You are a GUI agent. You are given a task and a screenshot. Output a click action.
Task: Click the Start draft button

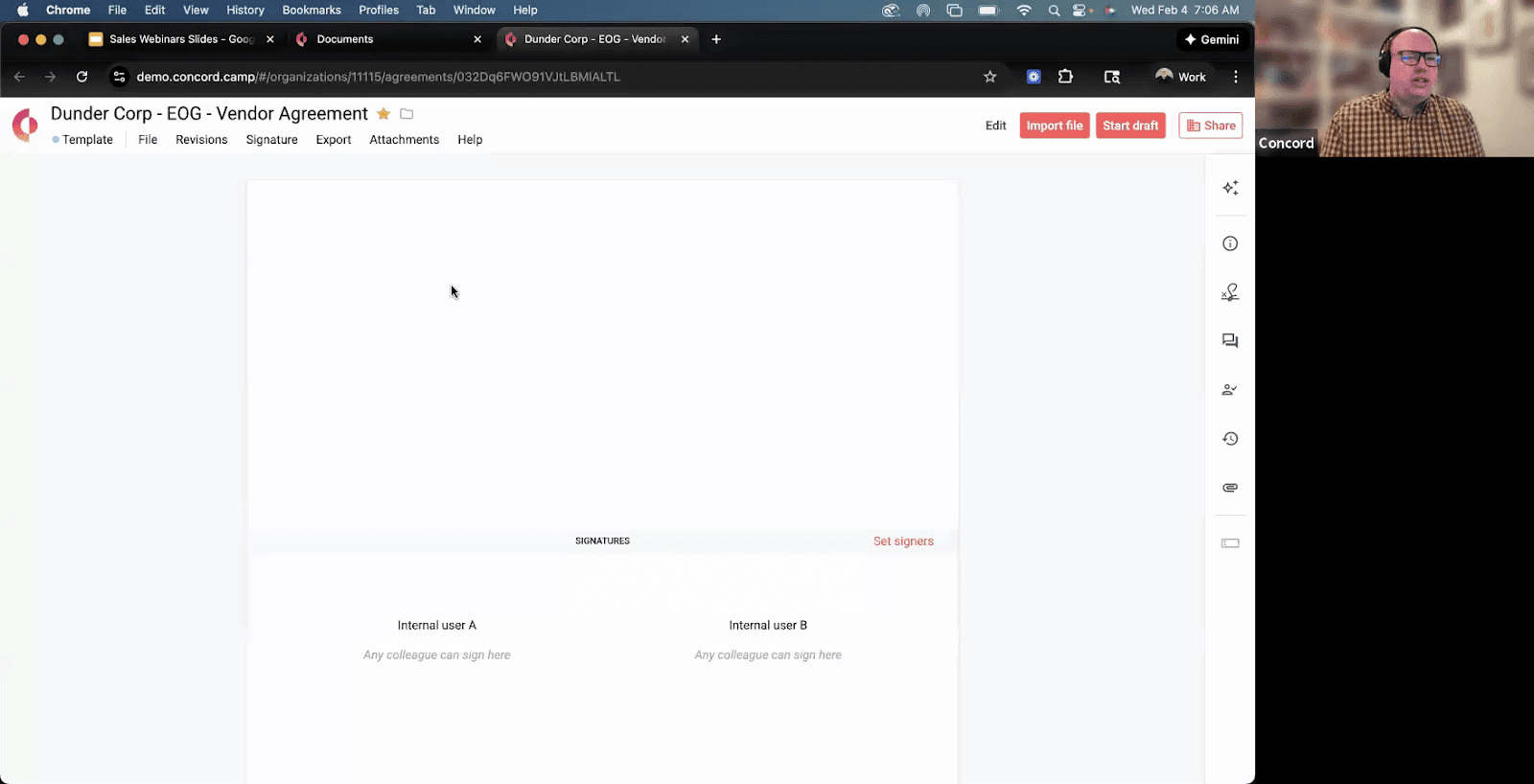coord(1130,126)
